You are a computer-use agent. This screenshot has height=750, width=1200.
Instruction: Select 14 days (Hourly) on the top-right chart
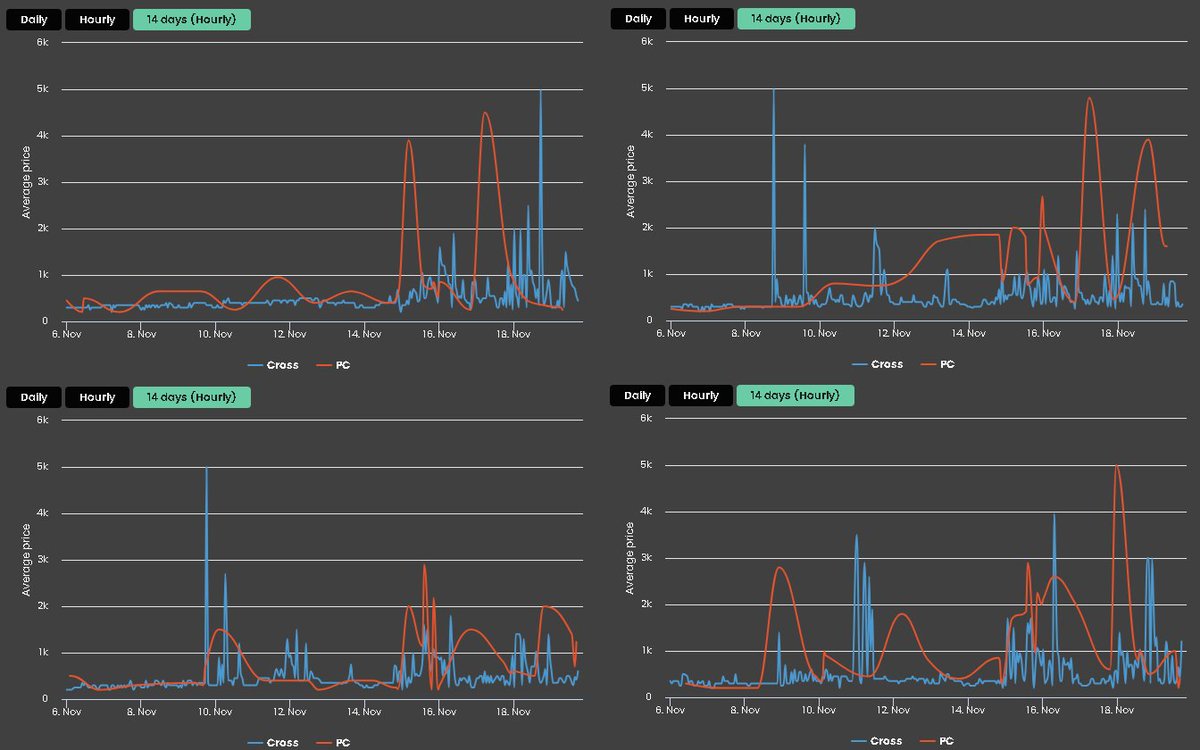pos(796,18)
